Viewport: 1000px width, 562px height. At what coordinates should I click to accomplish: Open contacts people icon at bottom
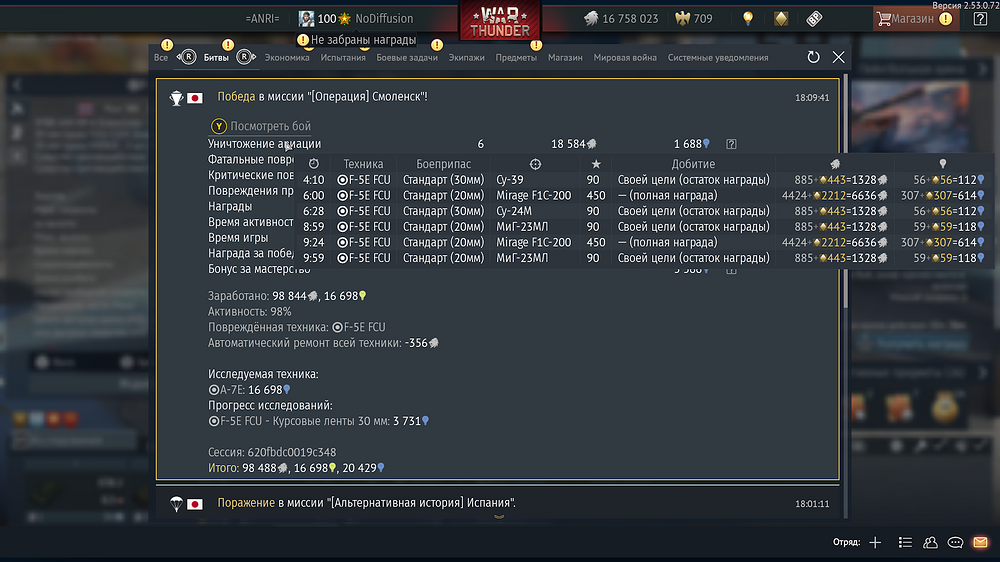[x=930, y=542]
